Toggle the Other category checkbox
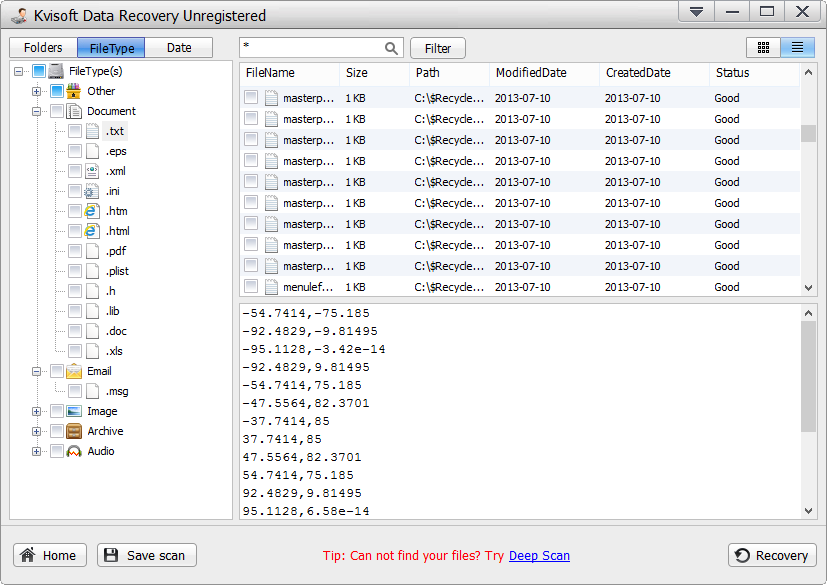The width and height of the screenshot is (827, 585). click(x=57, y=91)
